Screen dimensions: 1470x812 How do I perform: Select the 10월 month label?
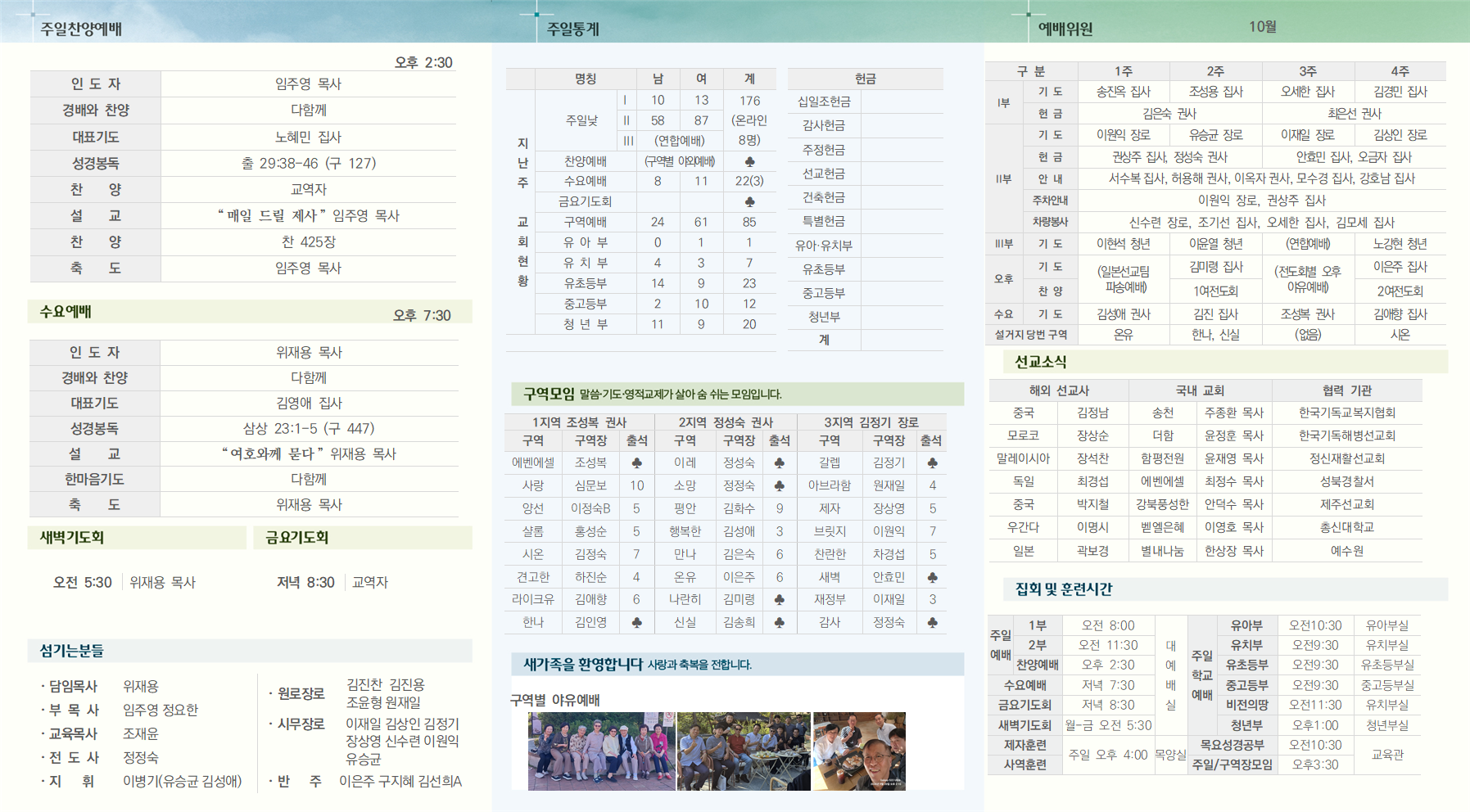[1263, 27]
